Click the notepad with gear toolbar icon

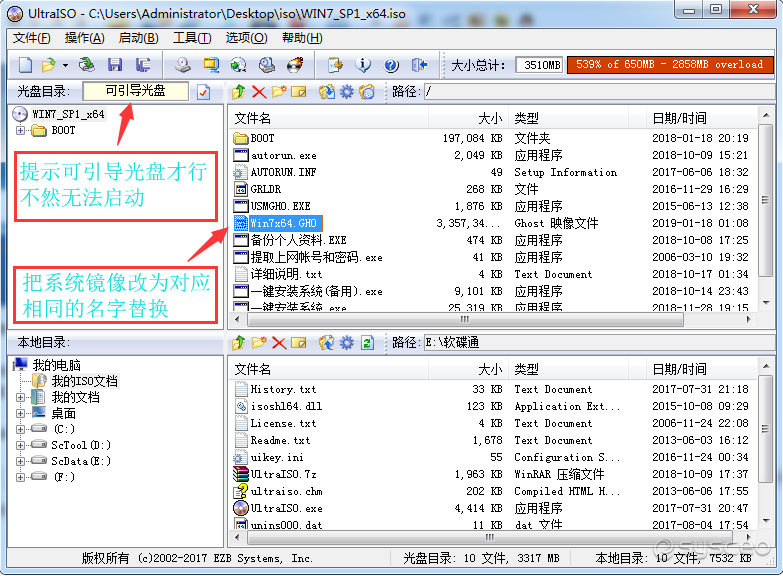[x=335, y=65]
